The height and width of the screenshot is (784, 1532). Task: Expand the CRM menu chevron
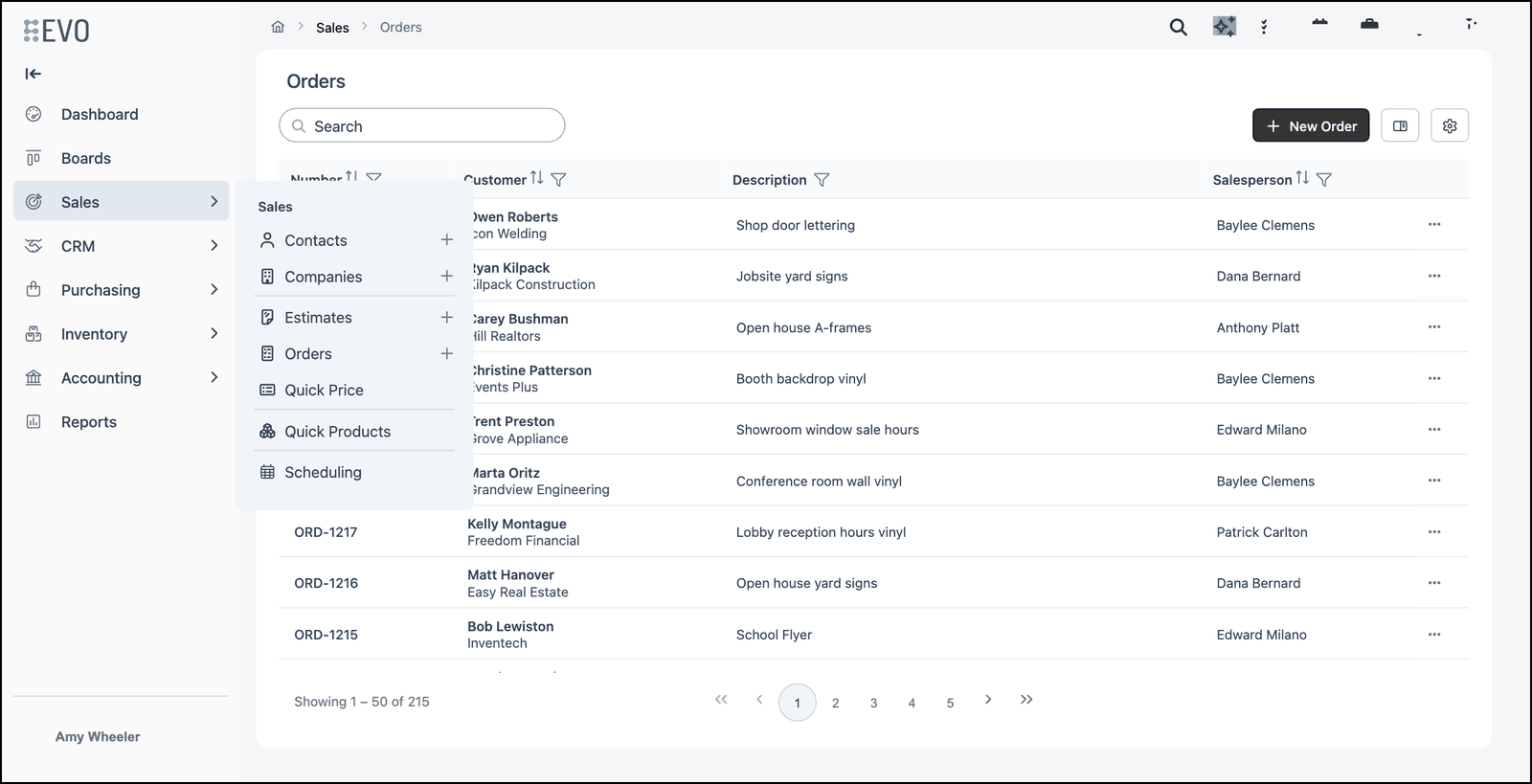[x=214, y=246]
